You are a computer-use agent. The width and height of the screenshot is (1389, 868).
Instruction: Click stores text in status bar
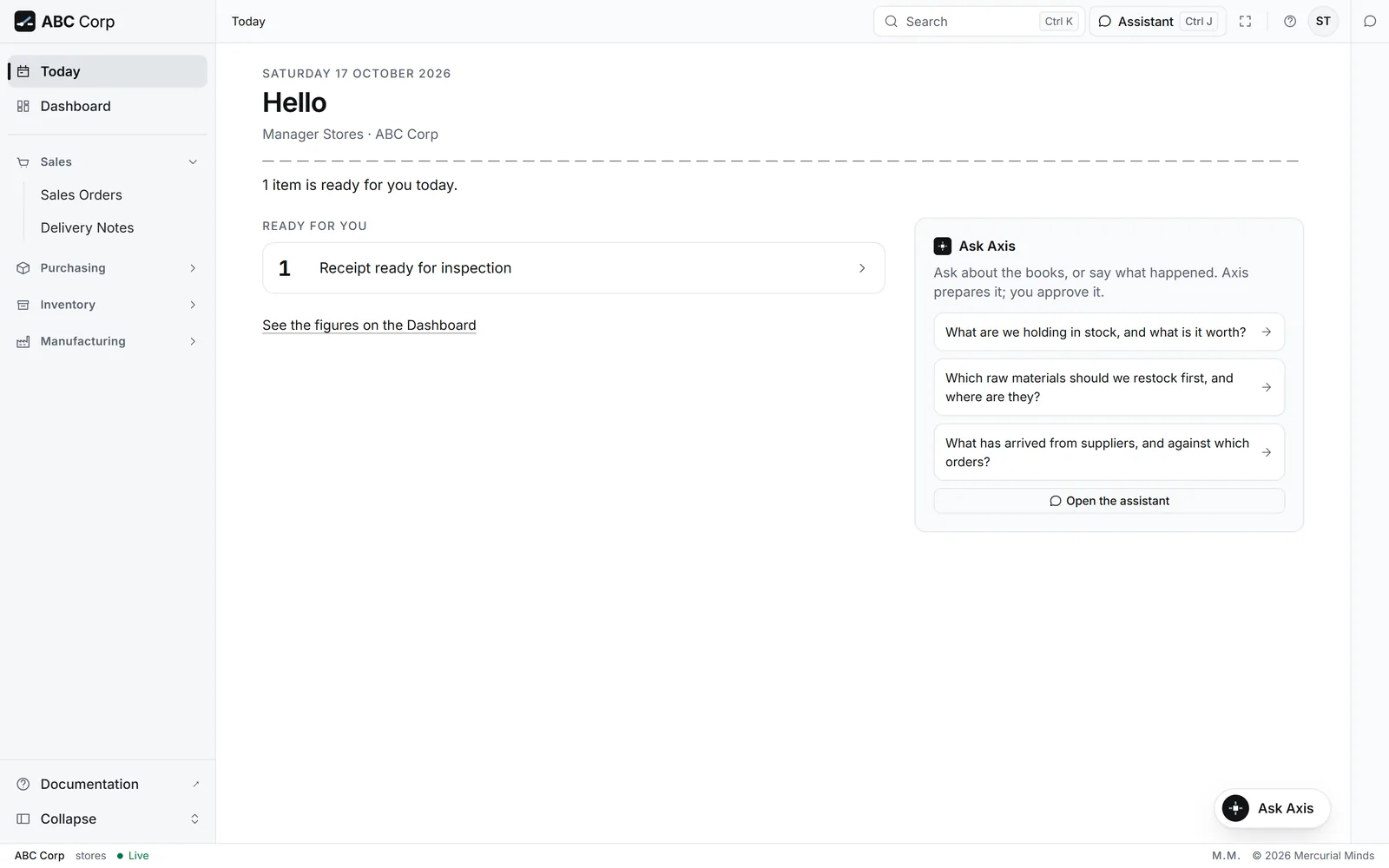pyautogui.click(x=90, y=856)
